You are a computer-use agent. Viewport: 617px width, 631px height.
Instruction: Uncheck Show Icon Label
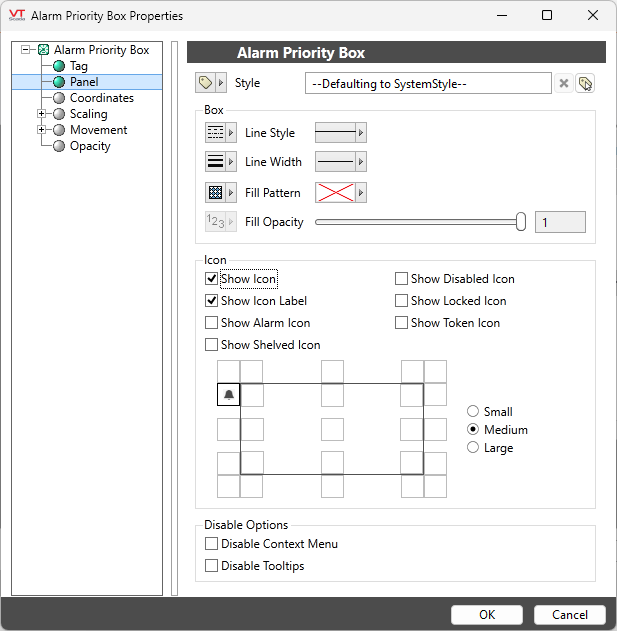tap(211, 301)
